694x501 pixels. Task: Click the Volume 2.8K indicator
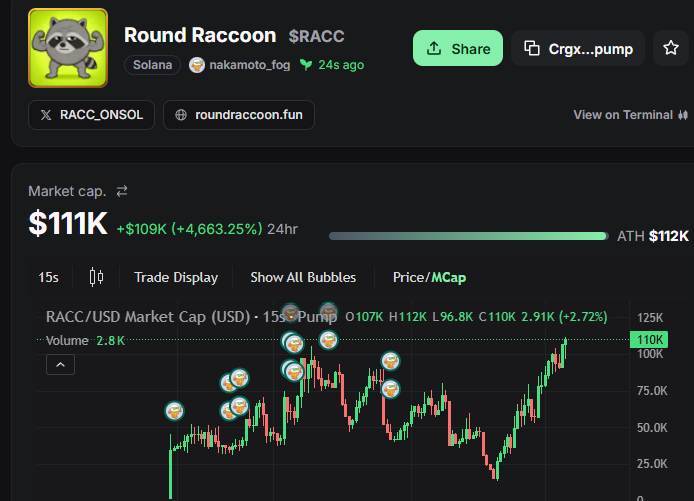[85, 340]
